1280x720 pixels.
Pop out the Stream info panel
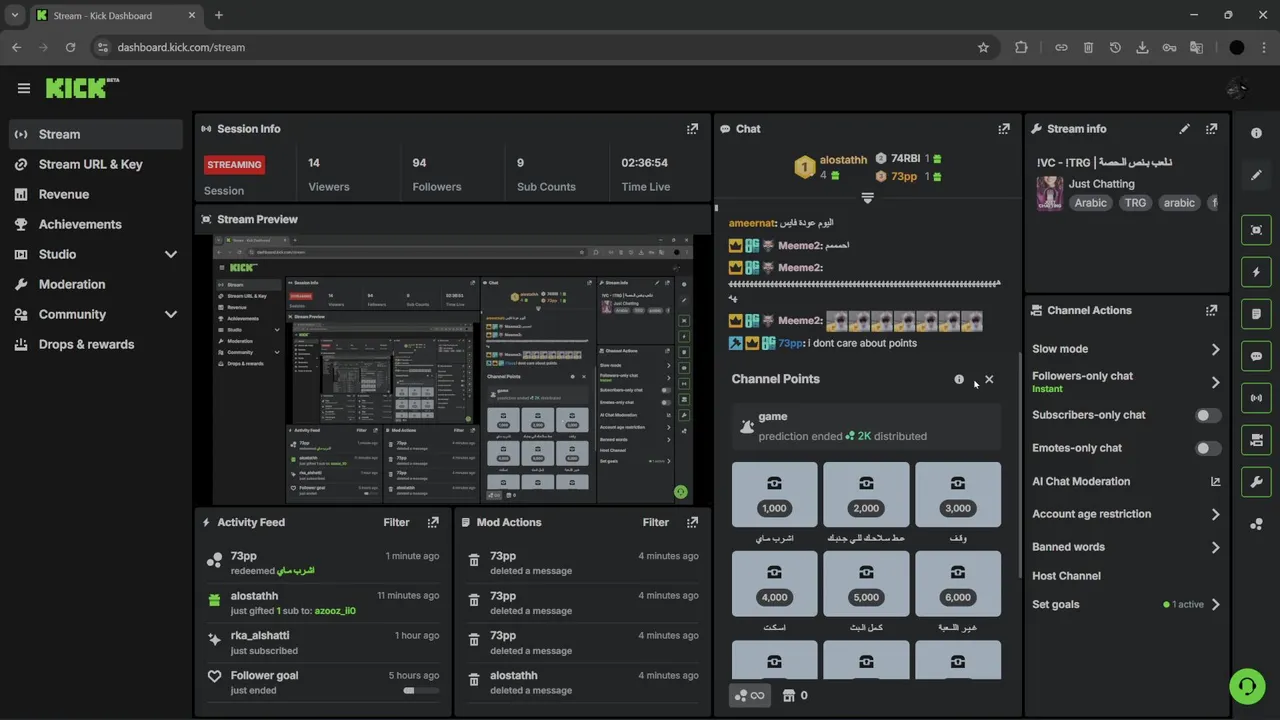(1212, 129)
